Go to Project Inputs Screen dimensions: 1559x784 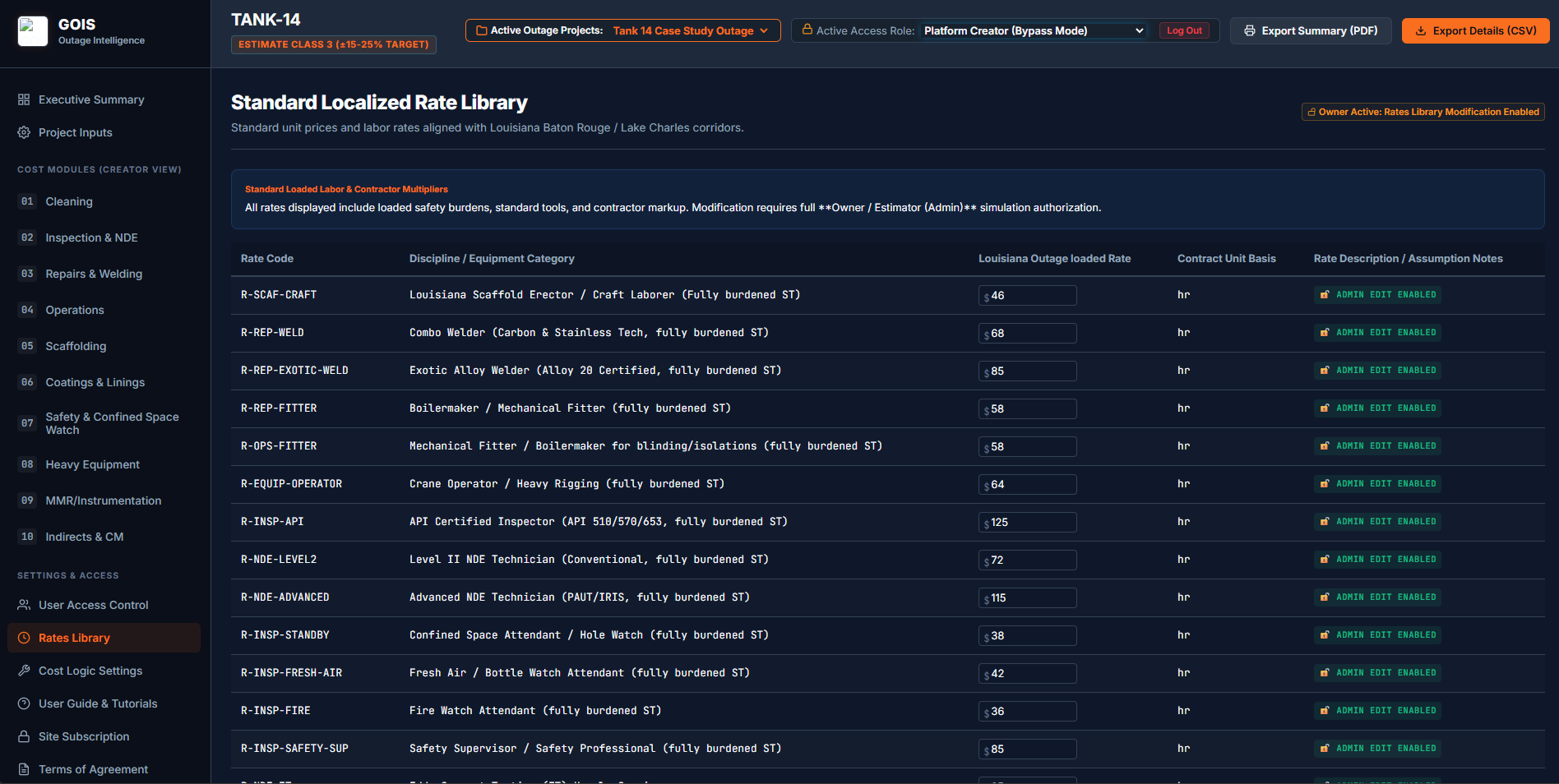(x=104, y=132)
